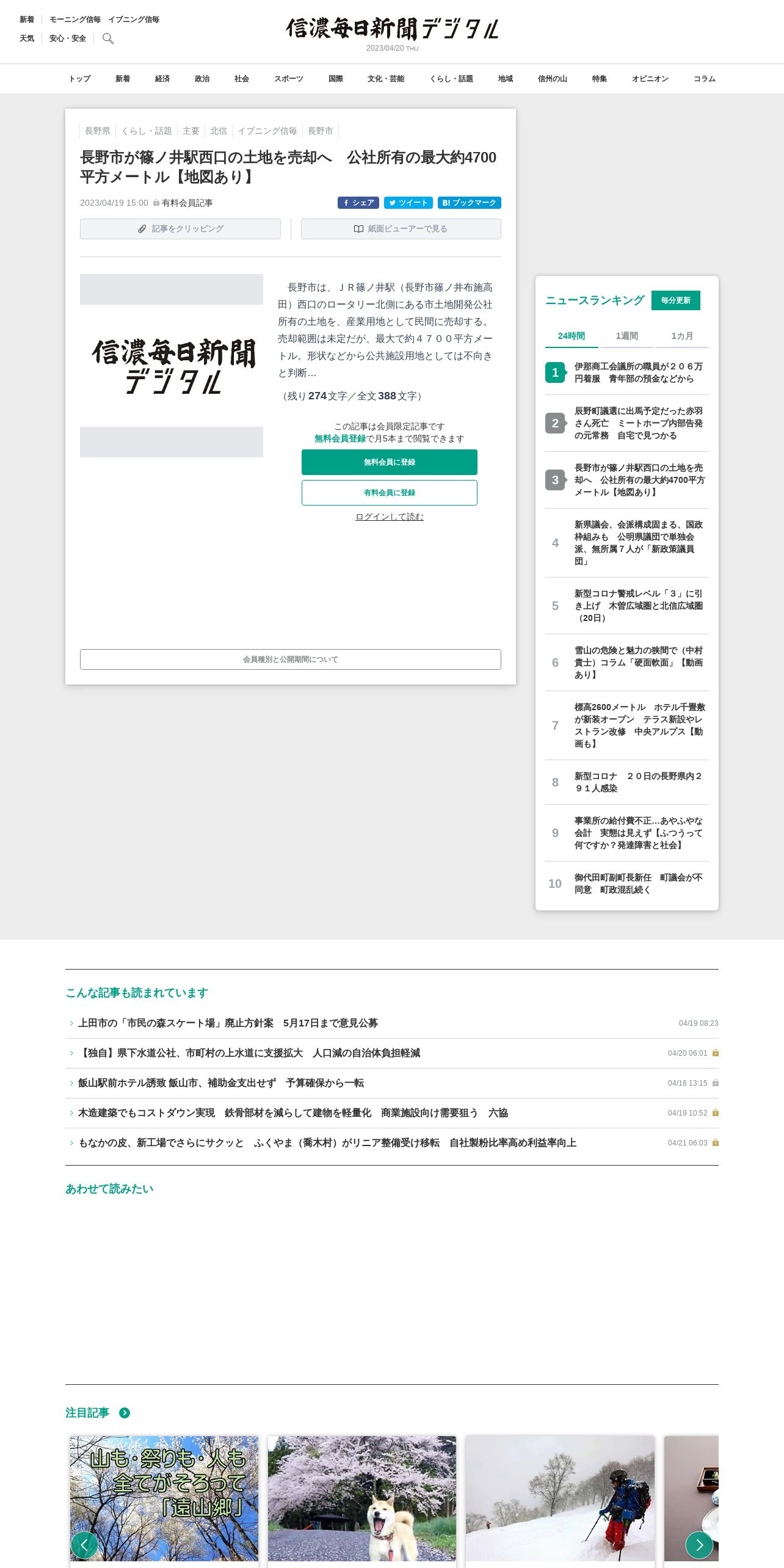Click the 無料会員に登録 green button
Viewport: 784px width, 1568px height.
coord(390,462)
